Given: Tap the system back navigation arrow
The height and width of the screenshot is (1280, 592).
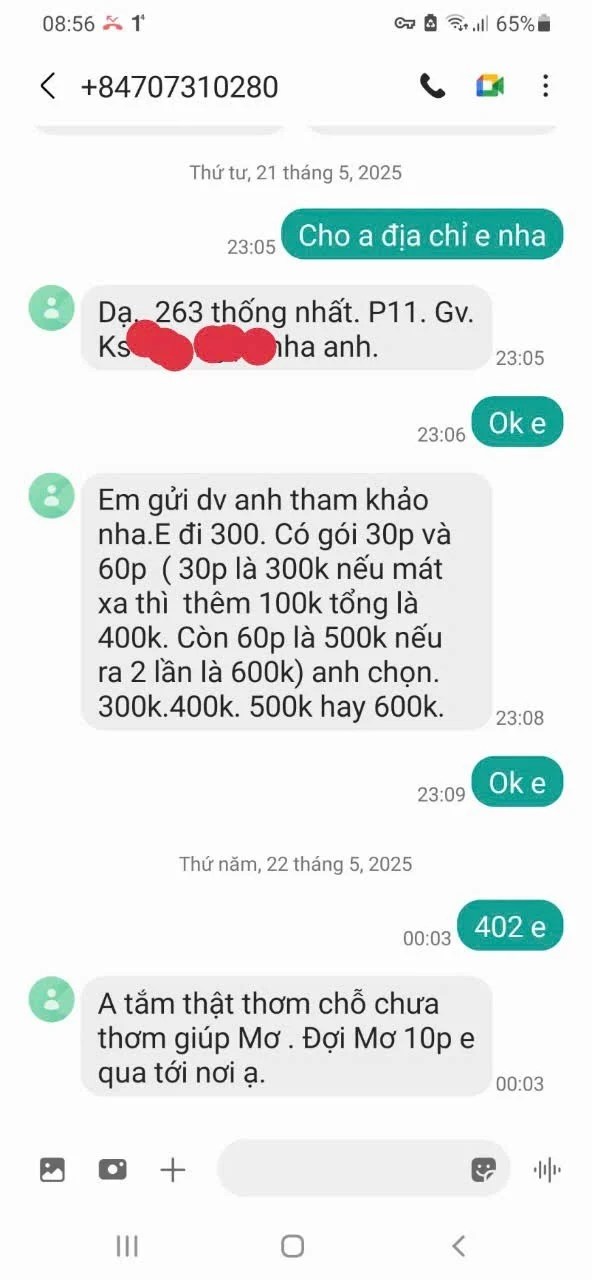Looking at the screenshot, I should coord(458,1245).
